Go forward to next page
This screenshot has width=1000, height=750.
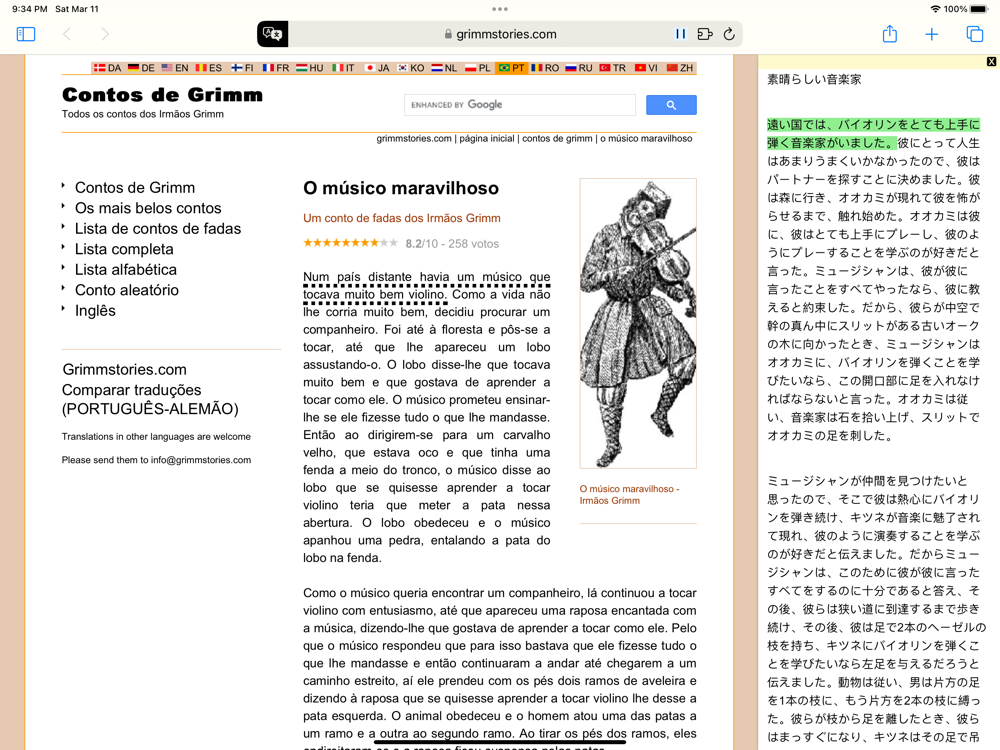coord(105,34)
